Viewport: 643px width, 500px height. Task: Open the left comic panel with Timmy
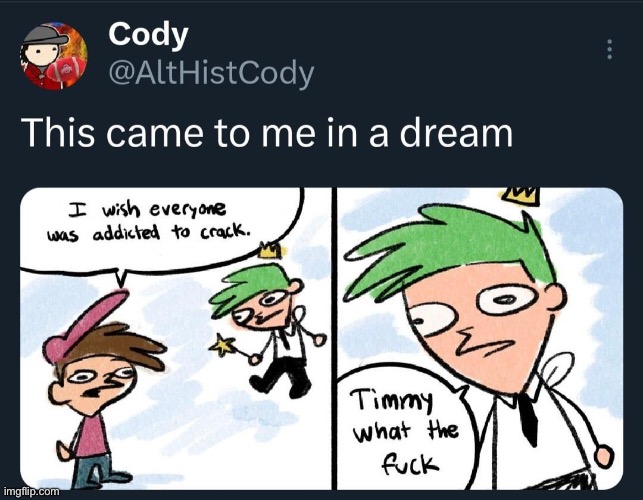click(176, 338)
